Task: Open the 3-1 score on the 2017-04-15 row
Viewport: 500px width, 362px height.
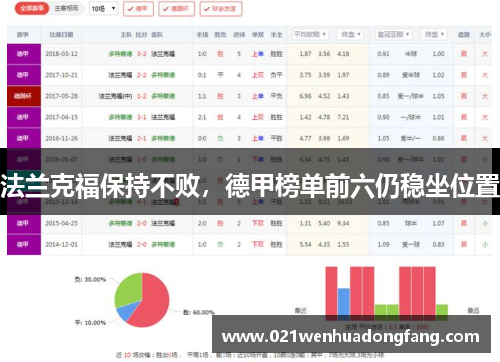Action: pyautogui.click(x=142, y=117)
